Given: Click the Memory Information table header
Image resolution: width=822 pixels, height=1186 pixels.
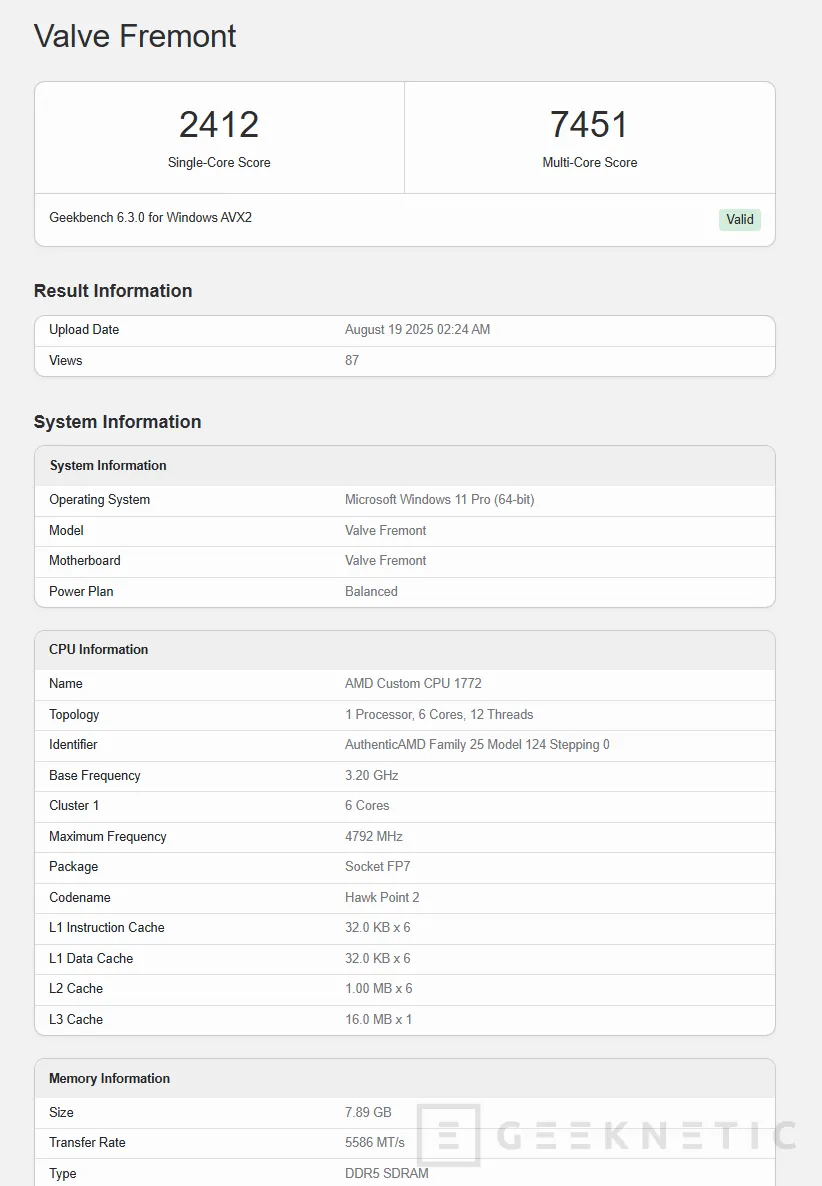Looking at the screenshot, I should tap(109, 1078).
